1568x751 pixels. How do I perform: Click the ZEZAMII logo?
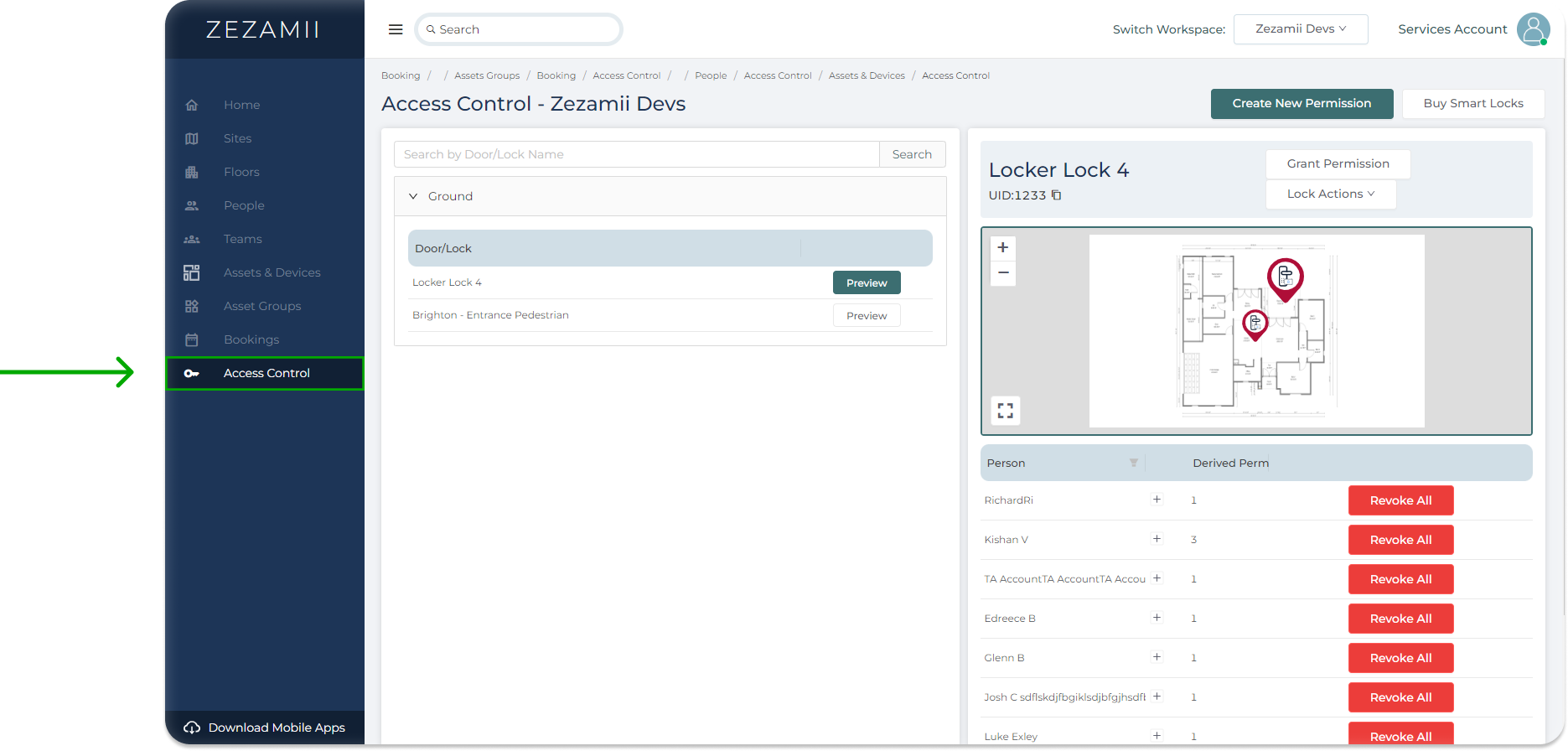point(263,30)
